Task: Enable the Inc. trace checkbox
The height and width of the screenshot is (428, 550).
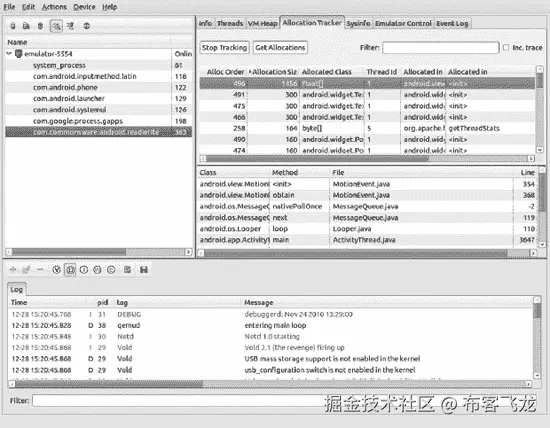Action: coord(506,47)
